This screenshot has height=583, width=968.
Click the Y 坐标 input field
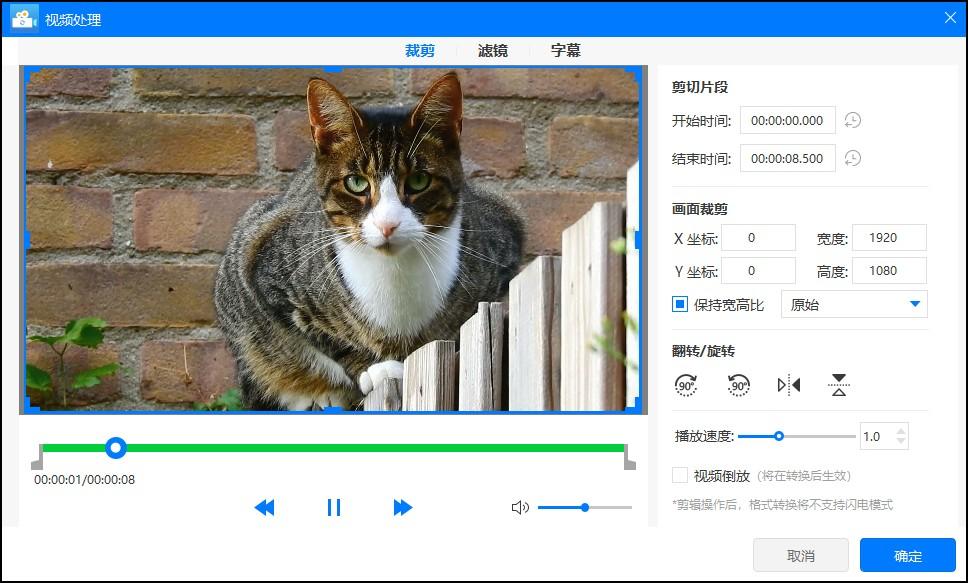(x=759, y=271)
